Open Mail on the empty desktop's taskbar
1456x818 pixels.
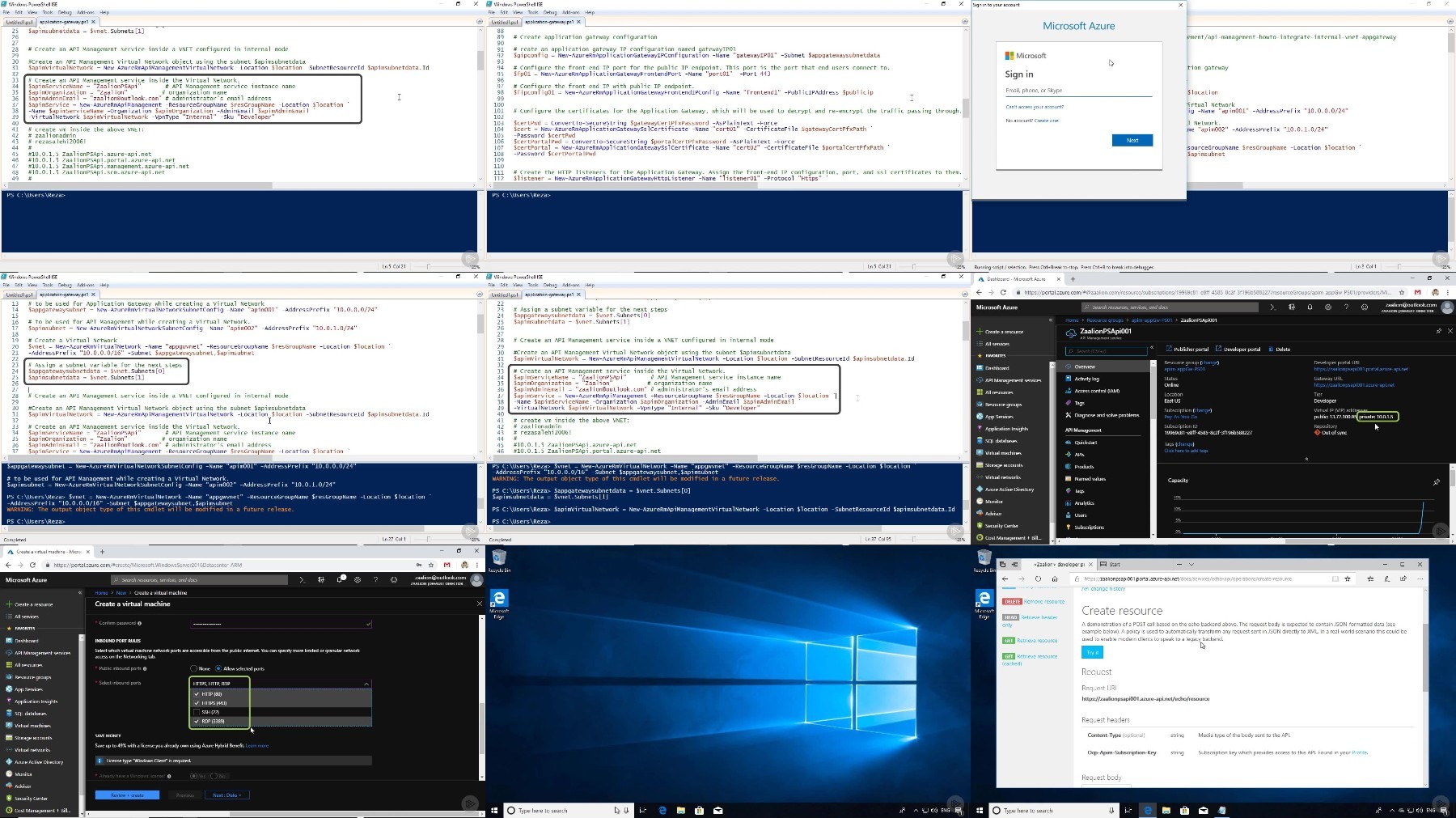click(717, 810)
